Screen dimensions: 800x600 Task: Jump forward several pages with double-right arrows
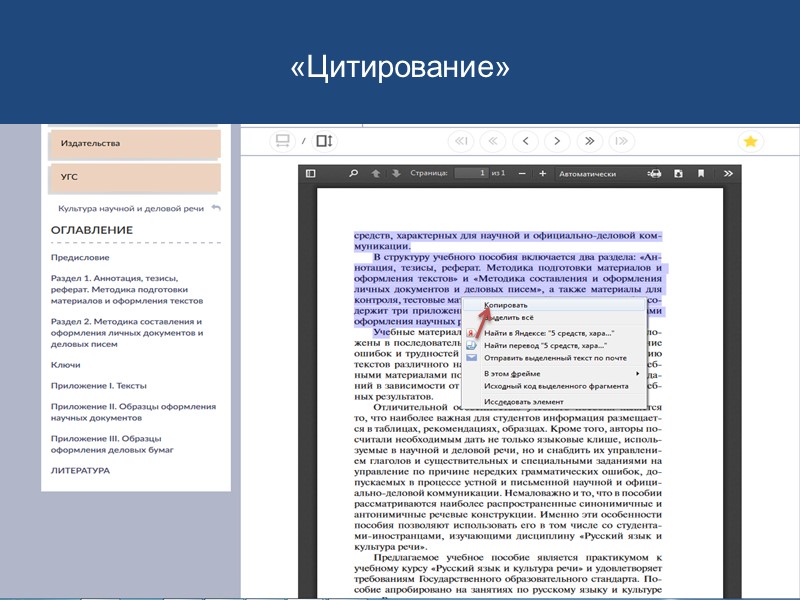pyautogui.click(x=589, y=141)
